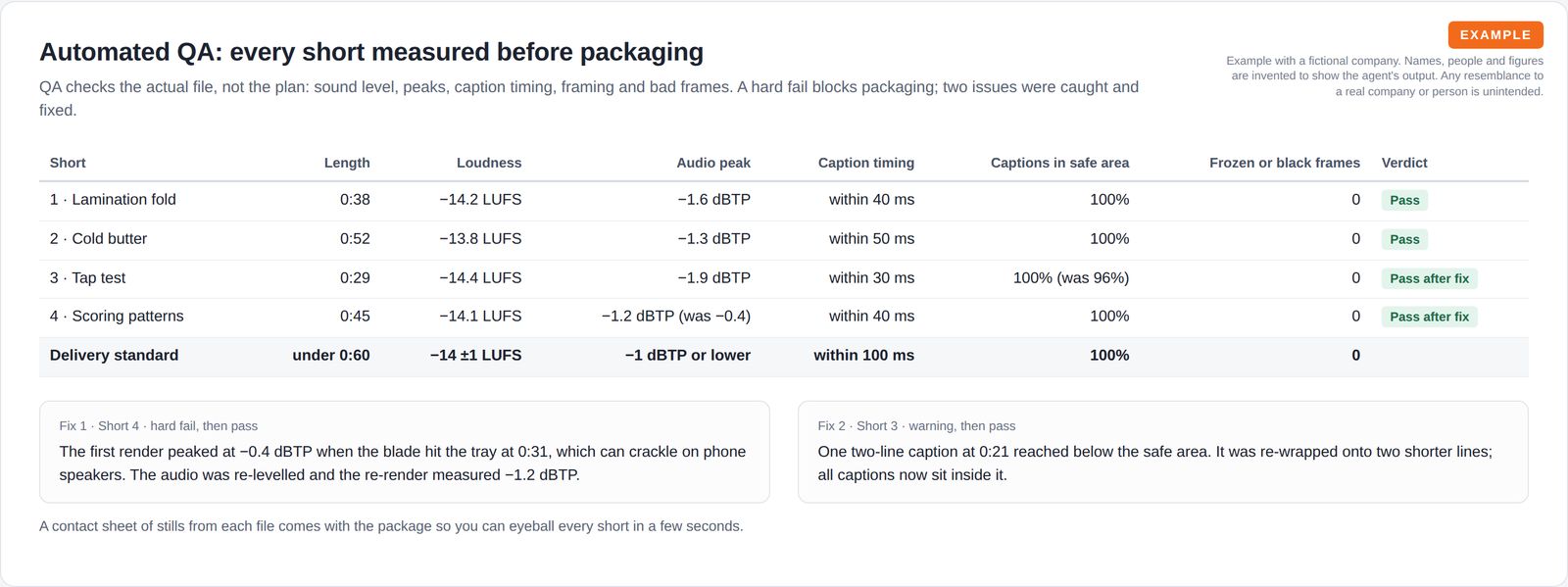Select the Loudness column header

coord(489,163)
